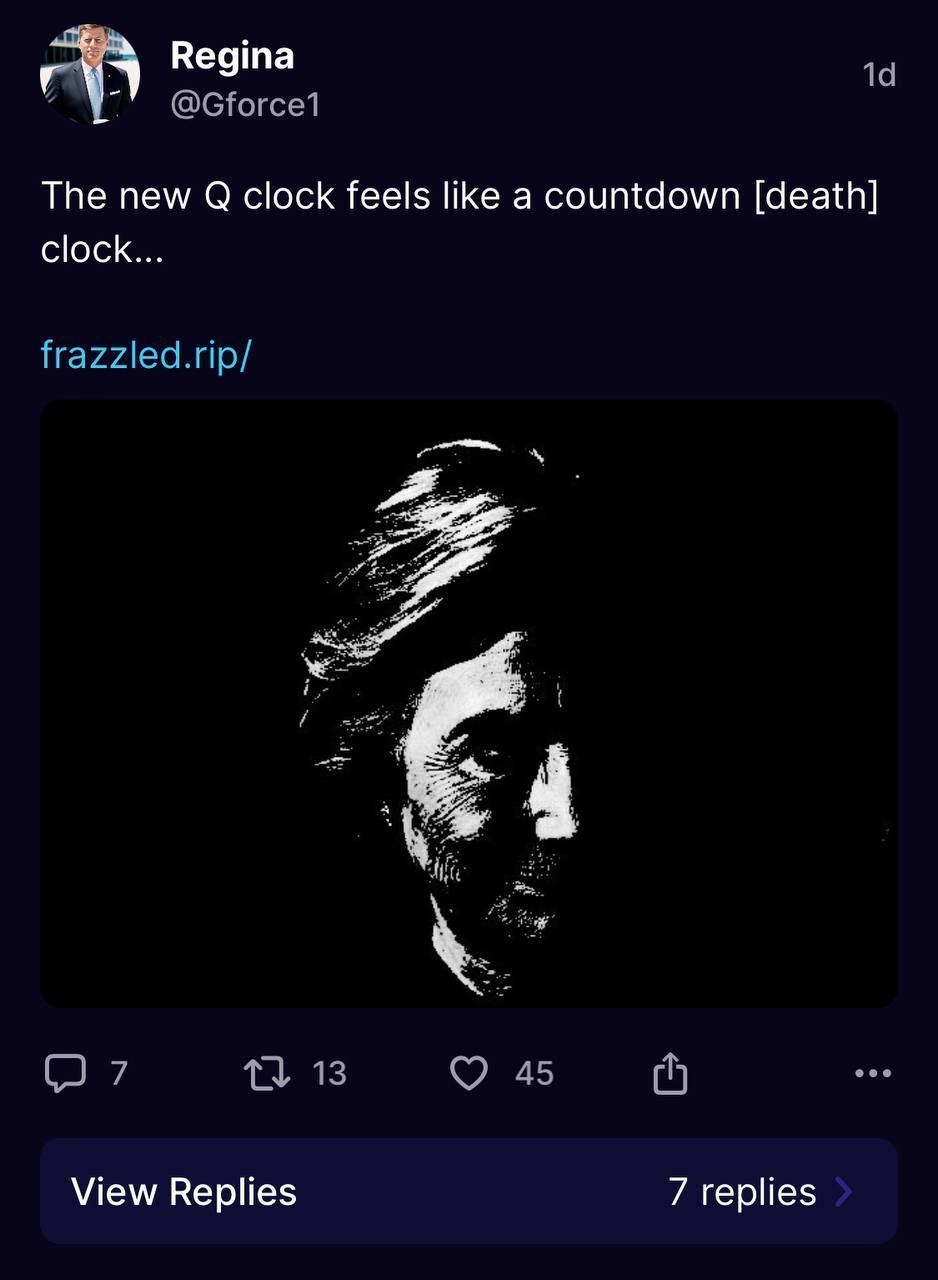Image resolution: width=938 pixels, height=1280 pixels.
Task: Click the @Gforce1 handle
Action: coord(245,104)
